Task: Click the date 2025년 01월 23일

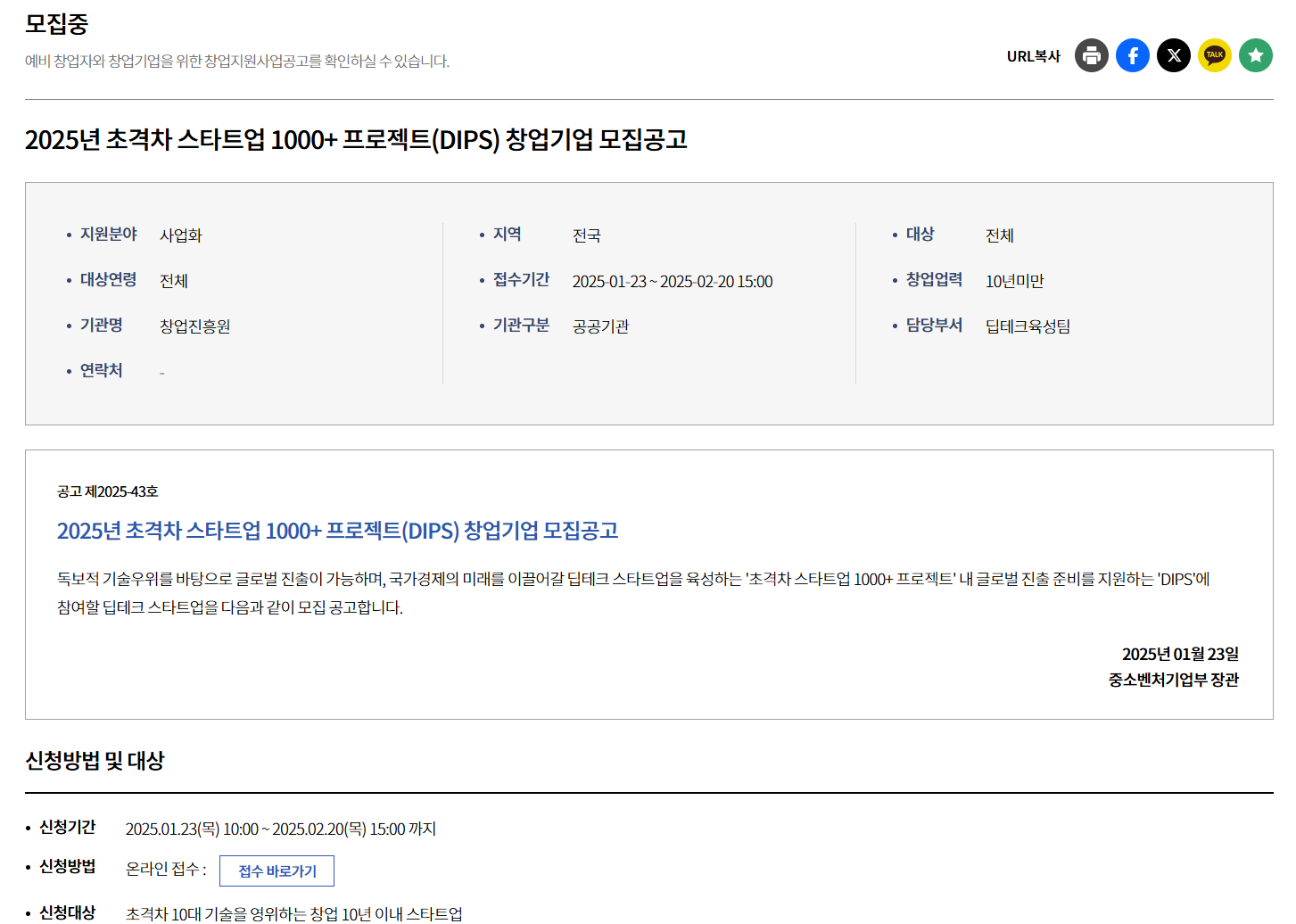Action: (x=1180, y=654)
